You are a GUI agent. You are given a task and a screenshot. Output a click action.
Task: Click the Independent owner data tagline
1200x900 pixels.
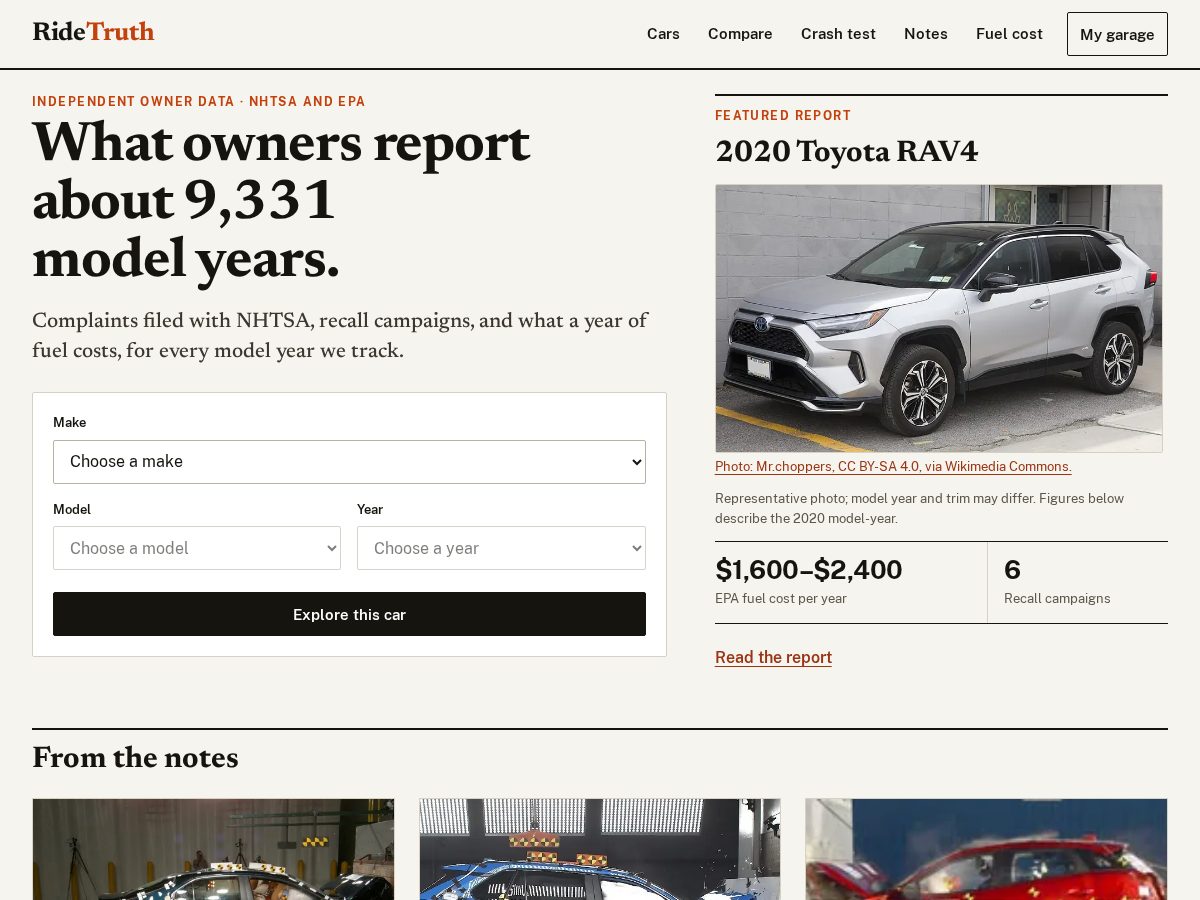click(x=199, y=102)
